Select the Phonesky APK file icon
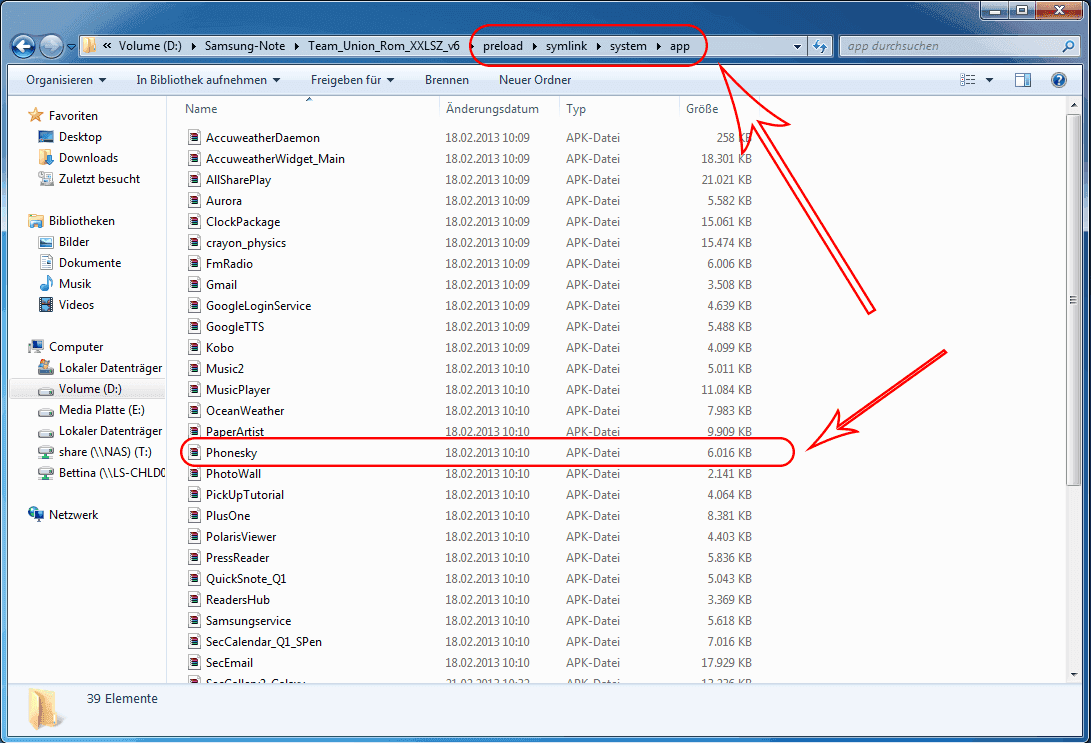The height and width of the screenshot is (743, 1091). click(x=194, y=453)
